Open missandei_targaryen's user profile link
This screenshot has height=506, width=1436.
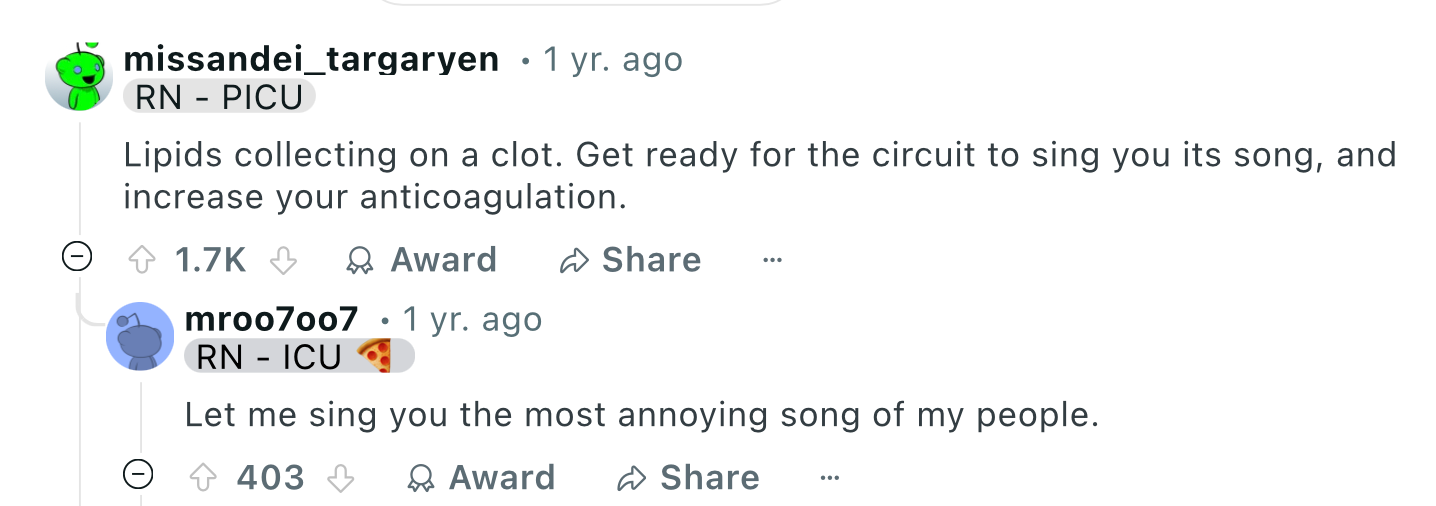311,60
